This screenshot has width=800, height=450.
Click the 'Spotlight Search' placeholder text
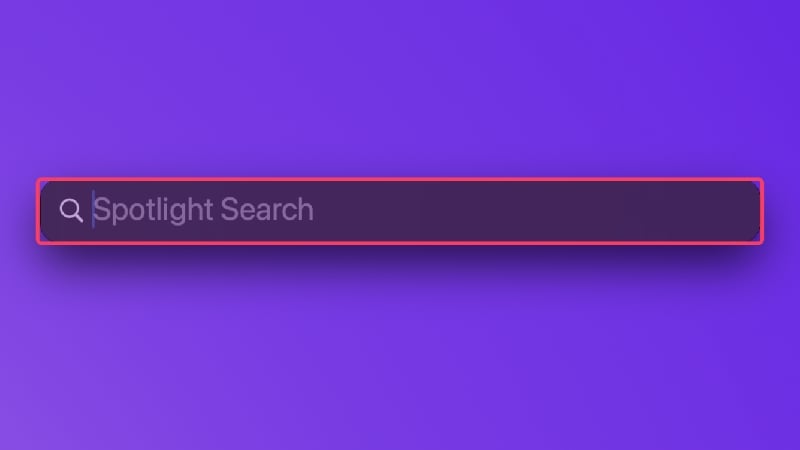(x=203, y=210)
